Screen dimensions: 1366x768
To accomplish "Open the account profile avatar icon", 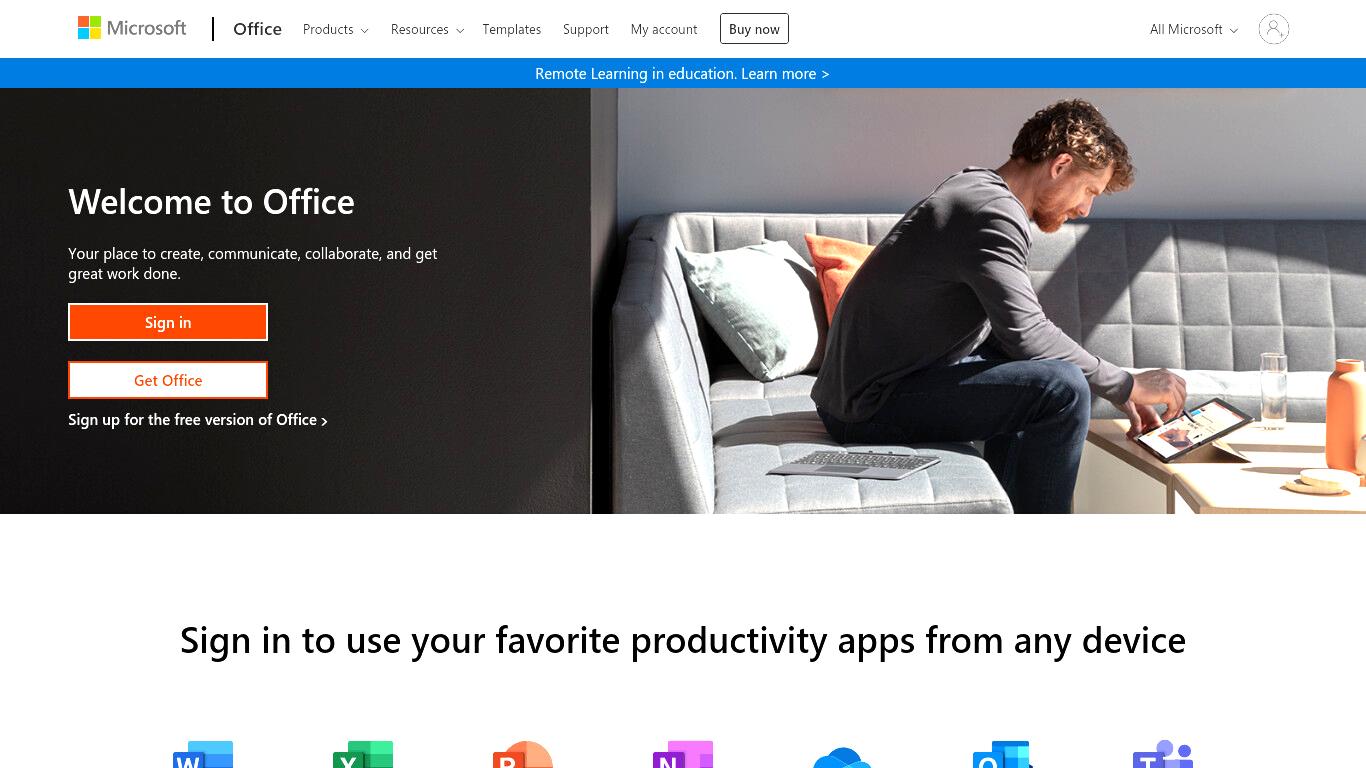I will (1273, 29).
